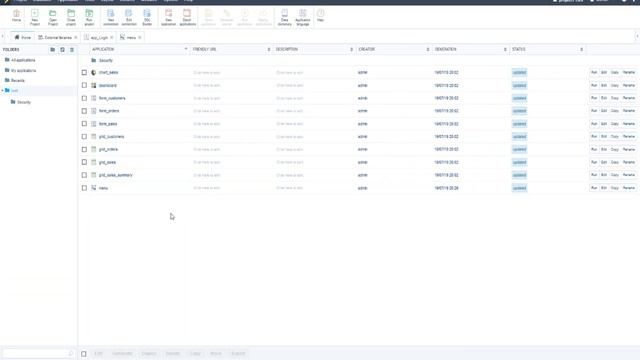Tick the checkbox for grid_customers
Screen dimensions: 640x360
pos(84,137)
